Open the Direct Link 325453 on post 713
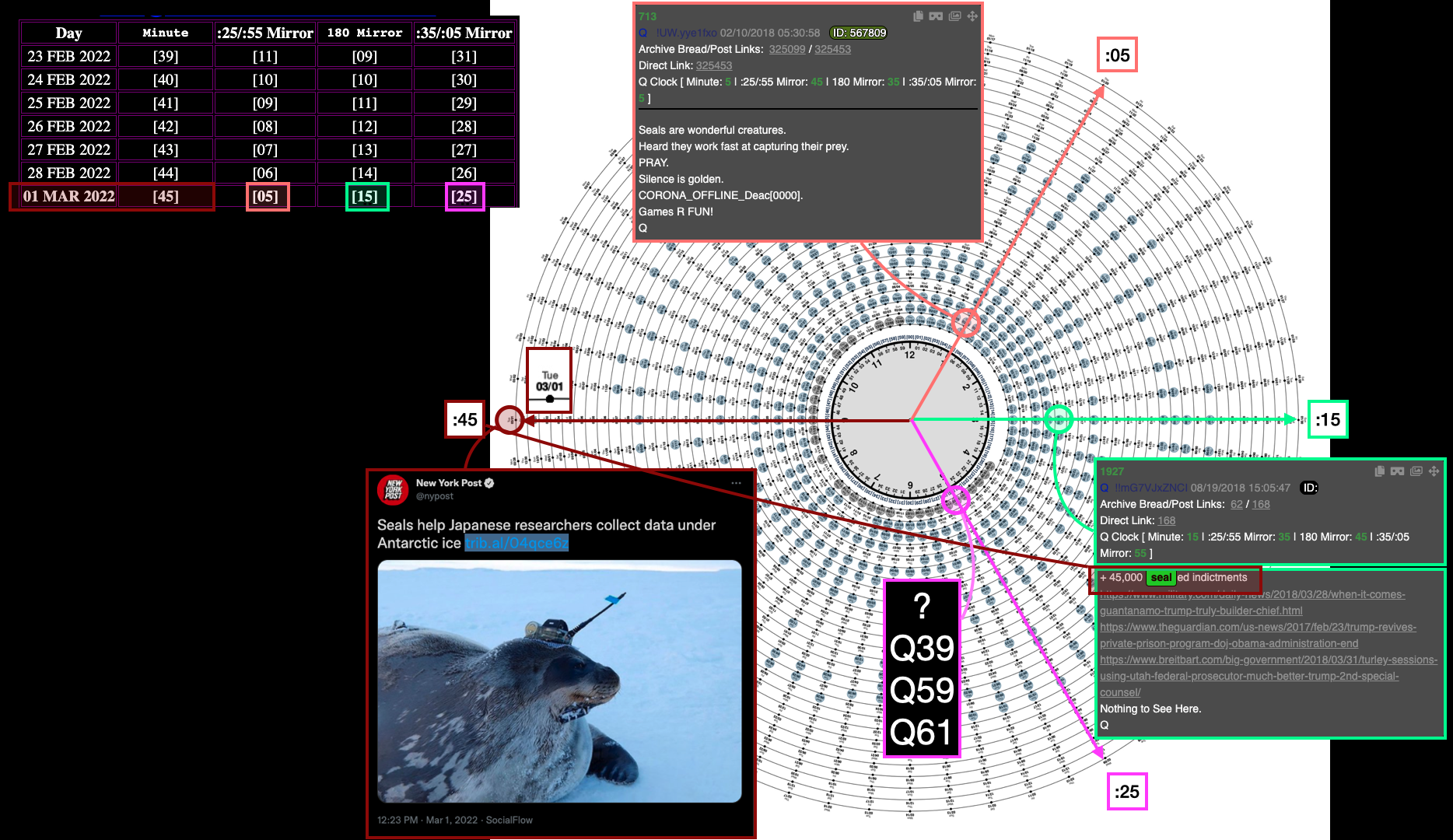Image resolution: width=1453 pixels, height=840 pixels. tap(714, 65)
